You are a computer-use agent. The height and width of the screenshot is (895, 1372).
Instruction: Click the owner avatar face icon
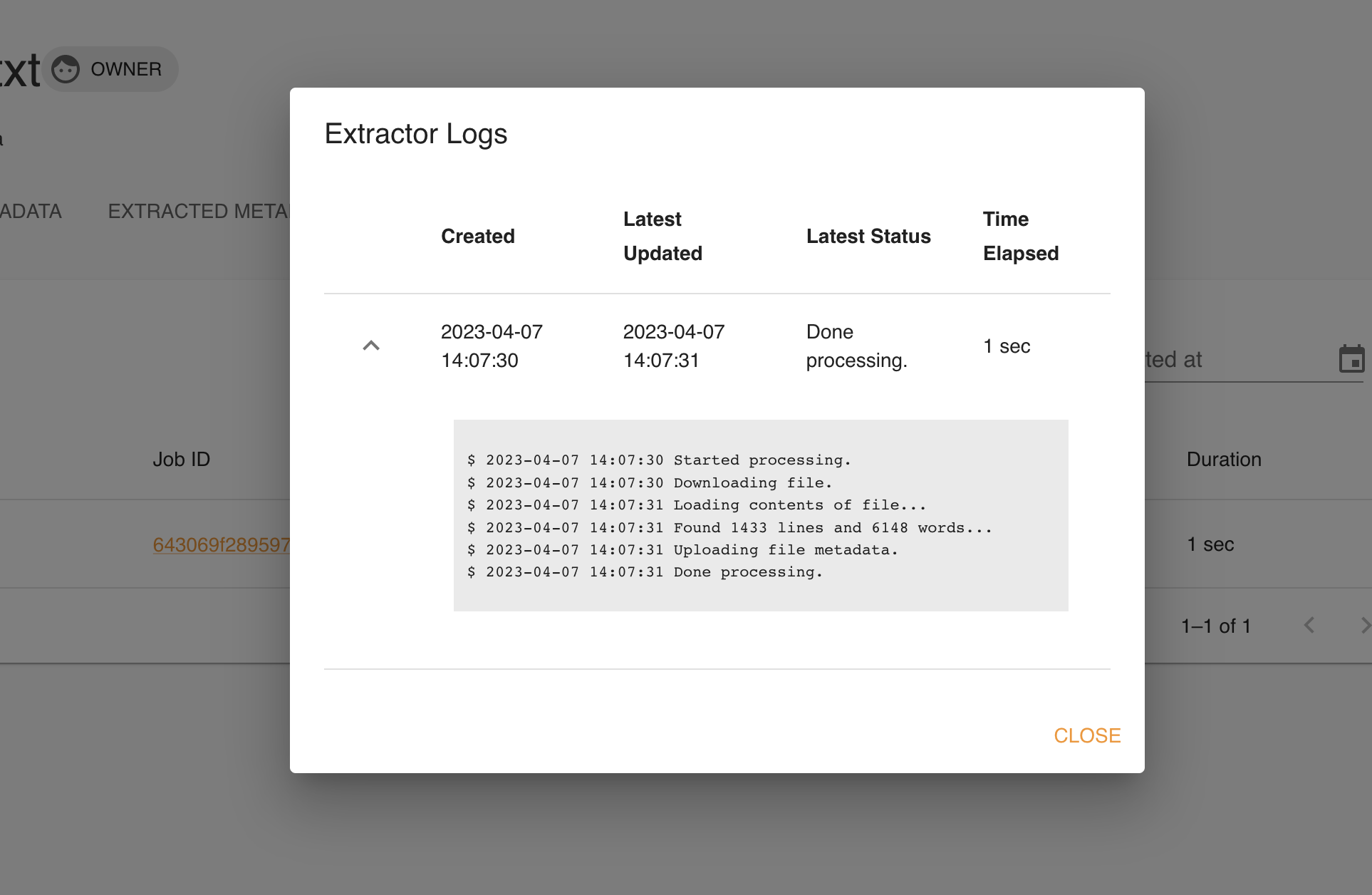(x=66, y=69)
